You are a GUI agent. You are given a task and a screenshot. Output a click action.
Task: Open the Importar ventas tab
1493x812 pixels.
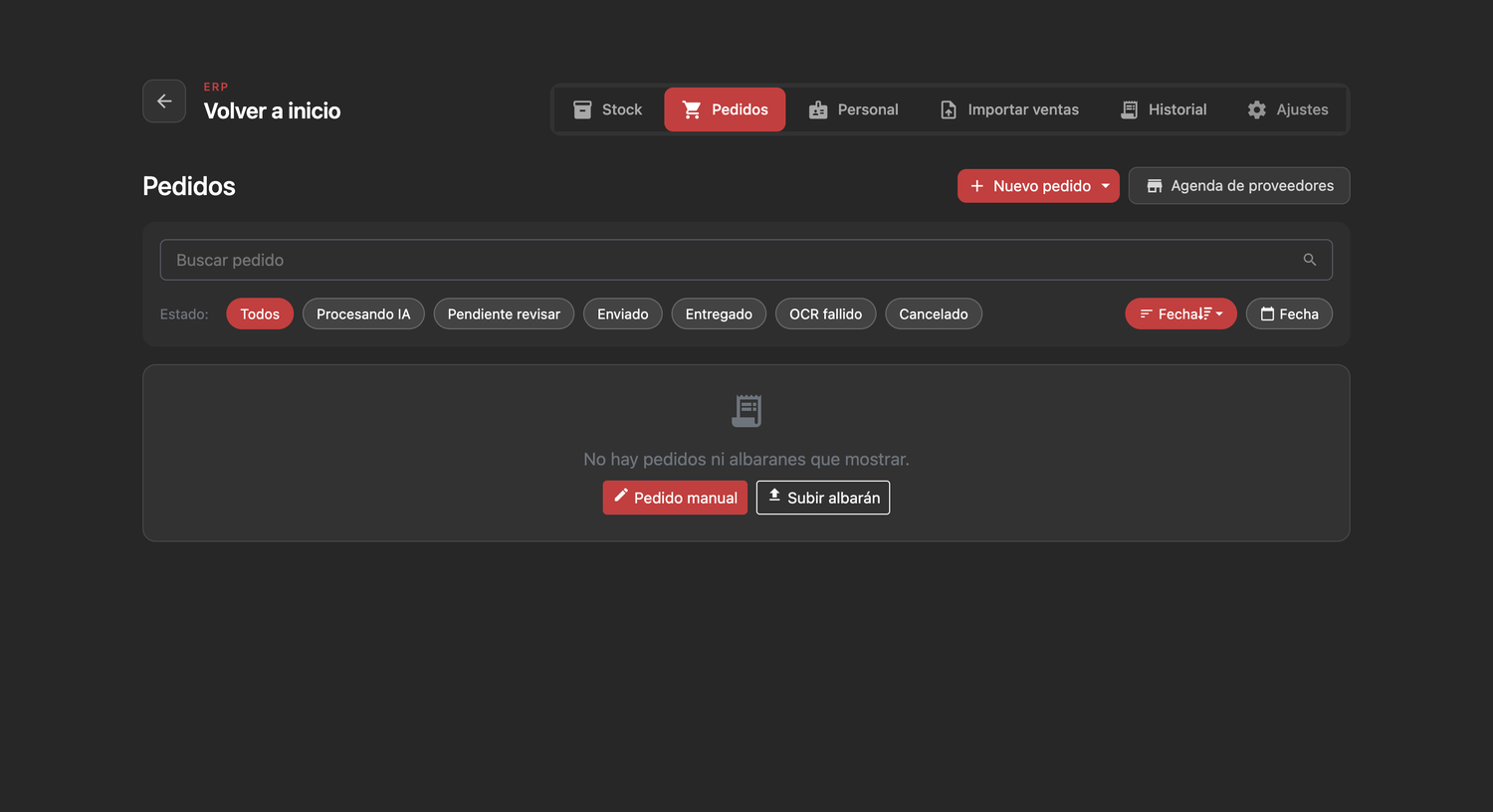point(1009,109)
